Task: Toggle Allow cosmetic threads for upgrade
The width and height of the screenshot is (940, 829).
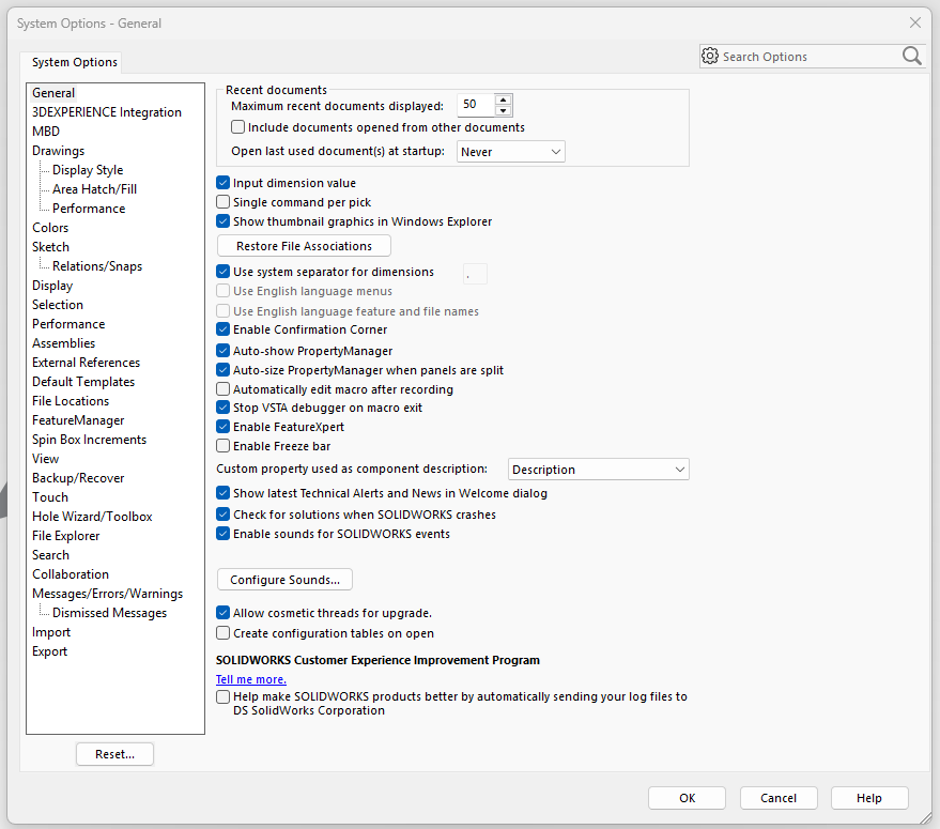Action: [223, 613]
